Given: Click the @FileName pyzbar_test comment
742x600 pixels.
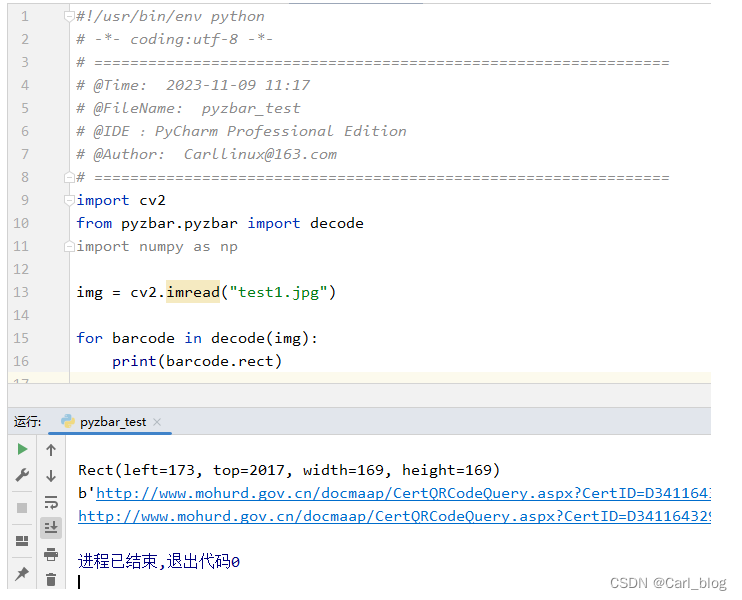Looking at the screenshot, I should point(188,108).
